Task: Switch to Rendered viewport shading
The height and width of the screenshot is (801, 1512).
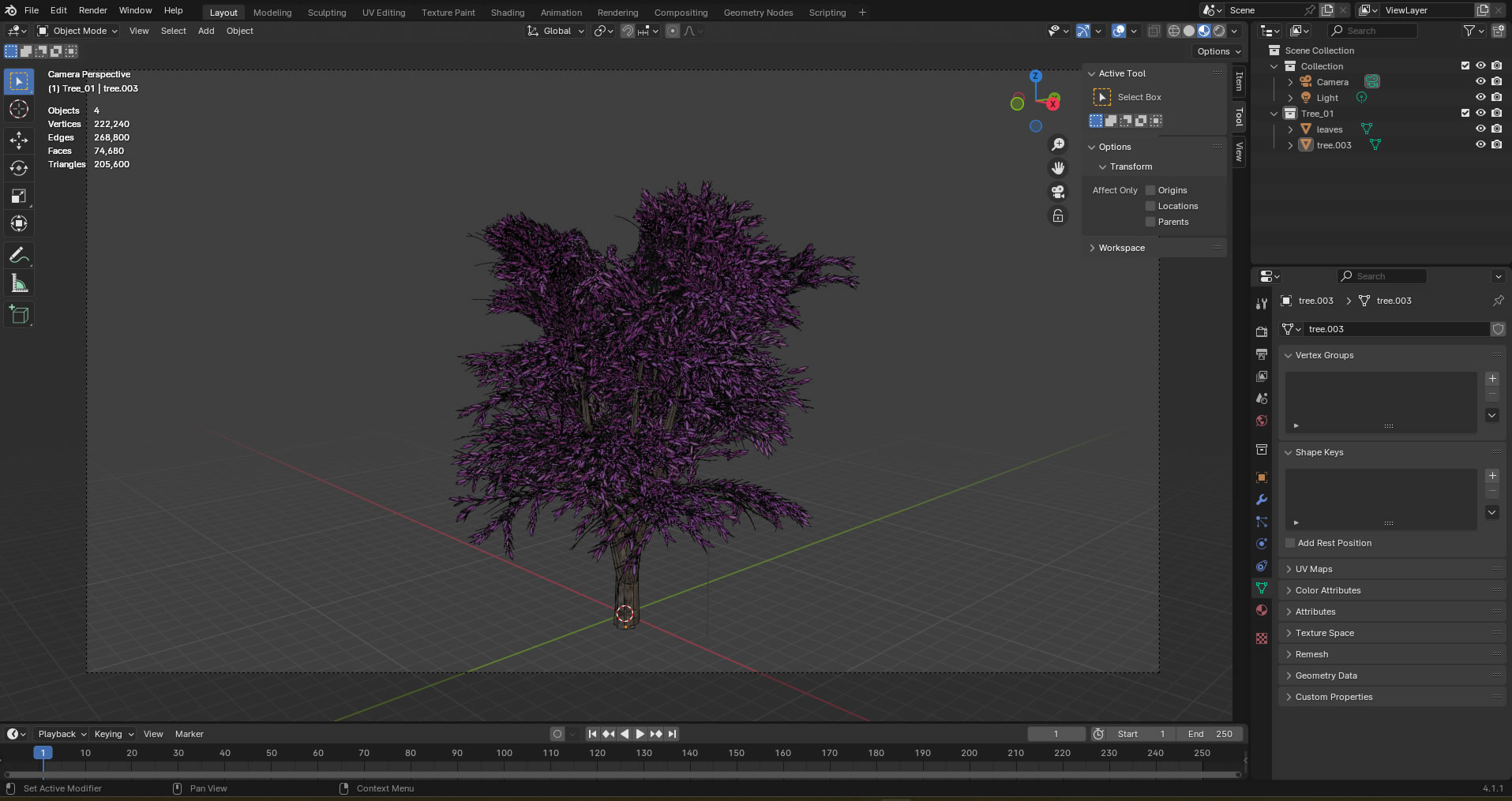Action: coord(1219,31)
